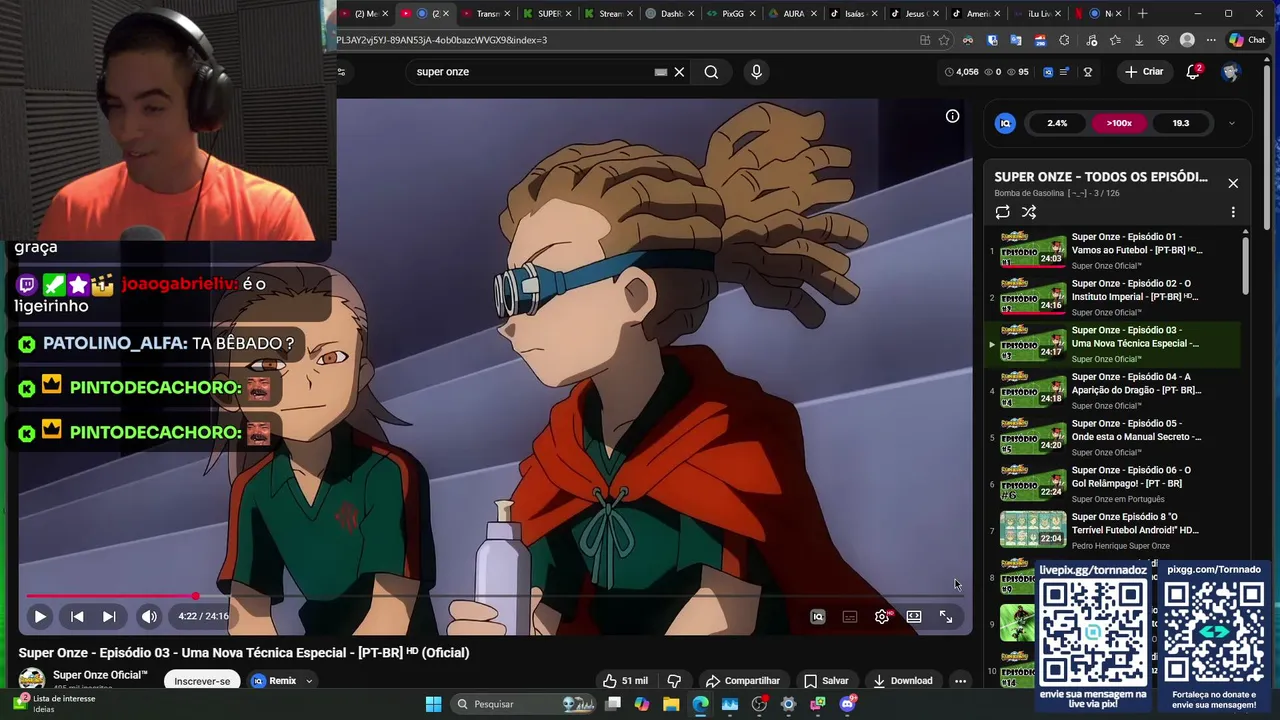Expand the IQ stats panel chevron
Screen dimensions: 1280x720
[1231, 123]
